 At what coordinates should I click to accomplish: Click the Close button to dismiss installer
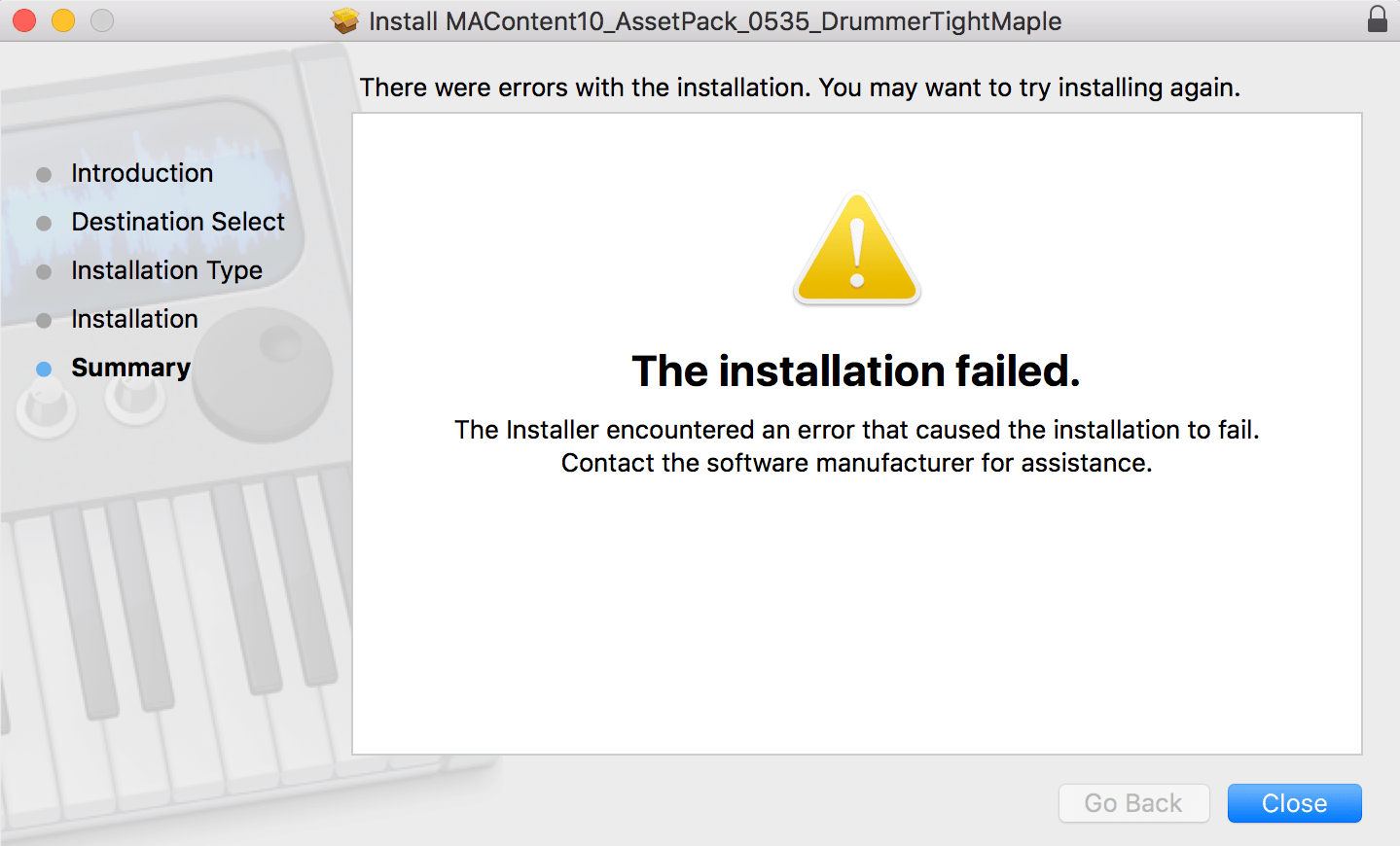pos(1294,803)
